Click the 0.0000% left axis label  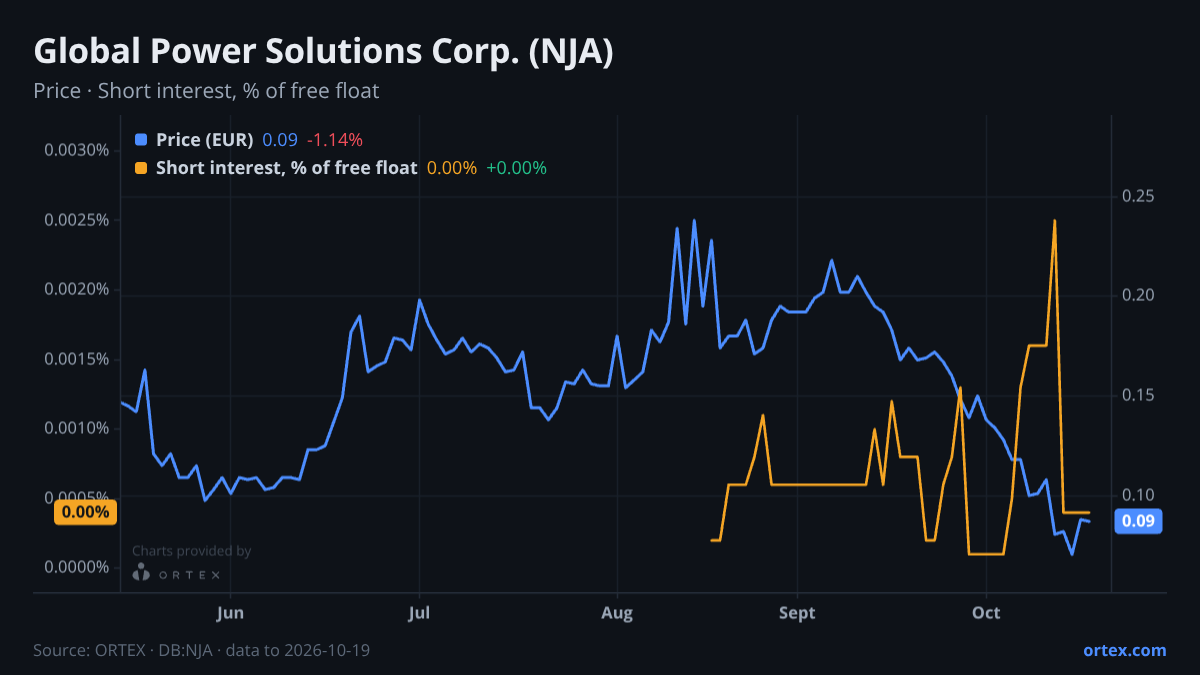tap(76, 567)
